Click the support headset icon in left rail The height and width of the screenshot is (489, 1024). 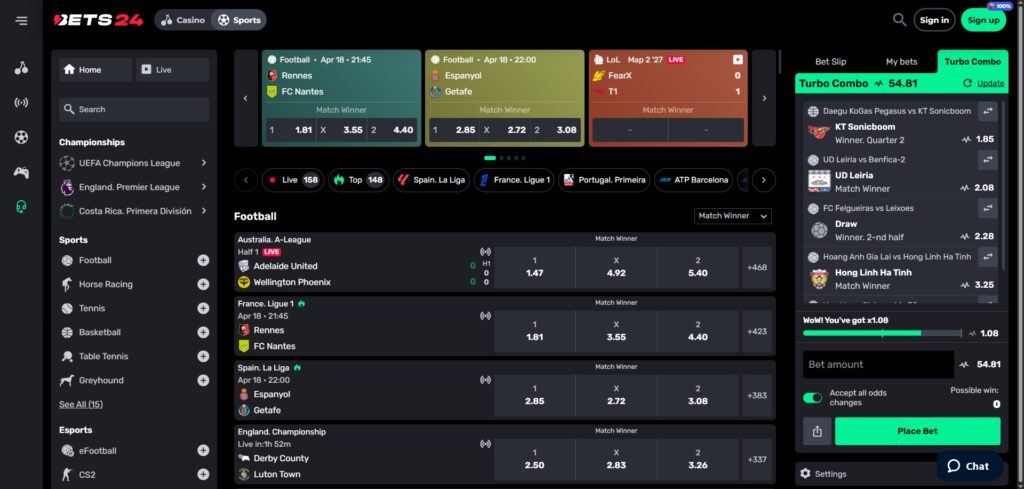coord(21,207)
